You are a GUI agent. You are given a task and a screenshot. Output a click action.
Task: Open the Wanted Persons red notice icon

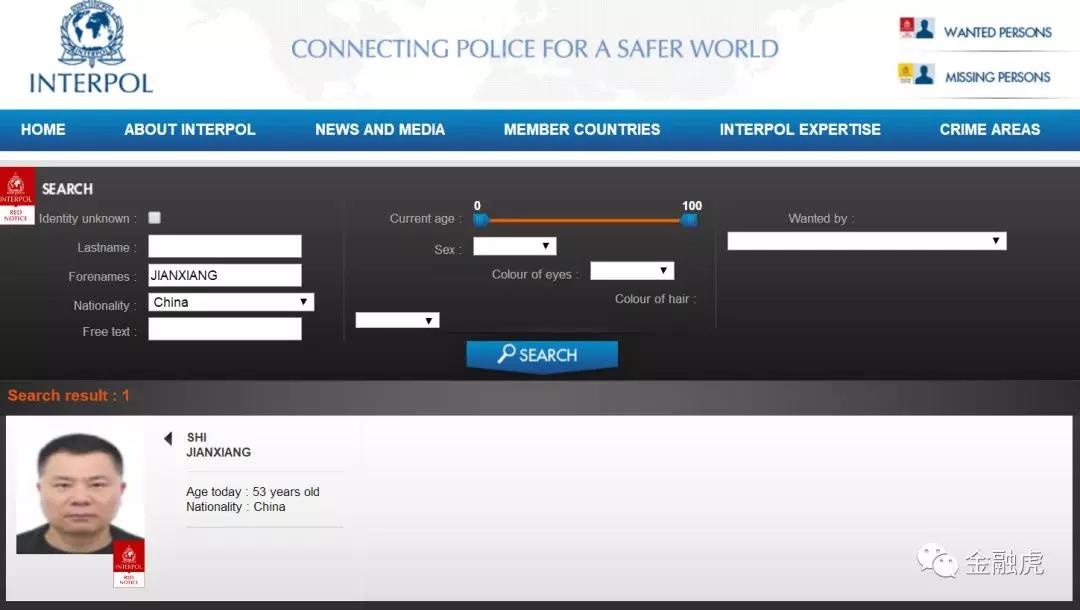pos(915,30)
